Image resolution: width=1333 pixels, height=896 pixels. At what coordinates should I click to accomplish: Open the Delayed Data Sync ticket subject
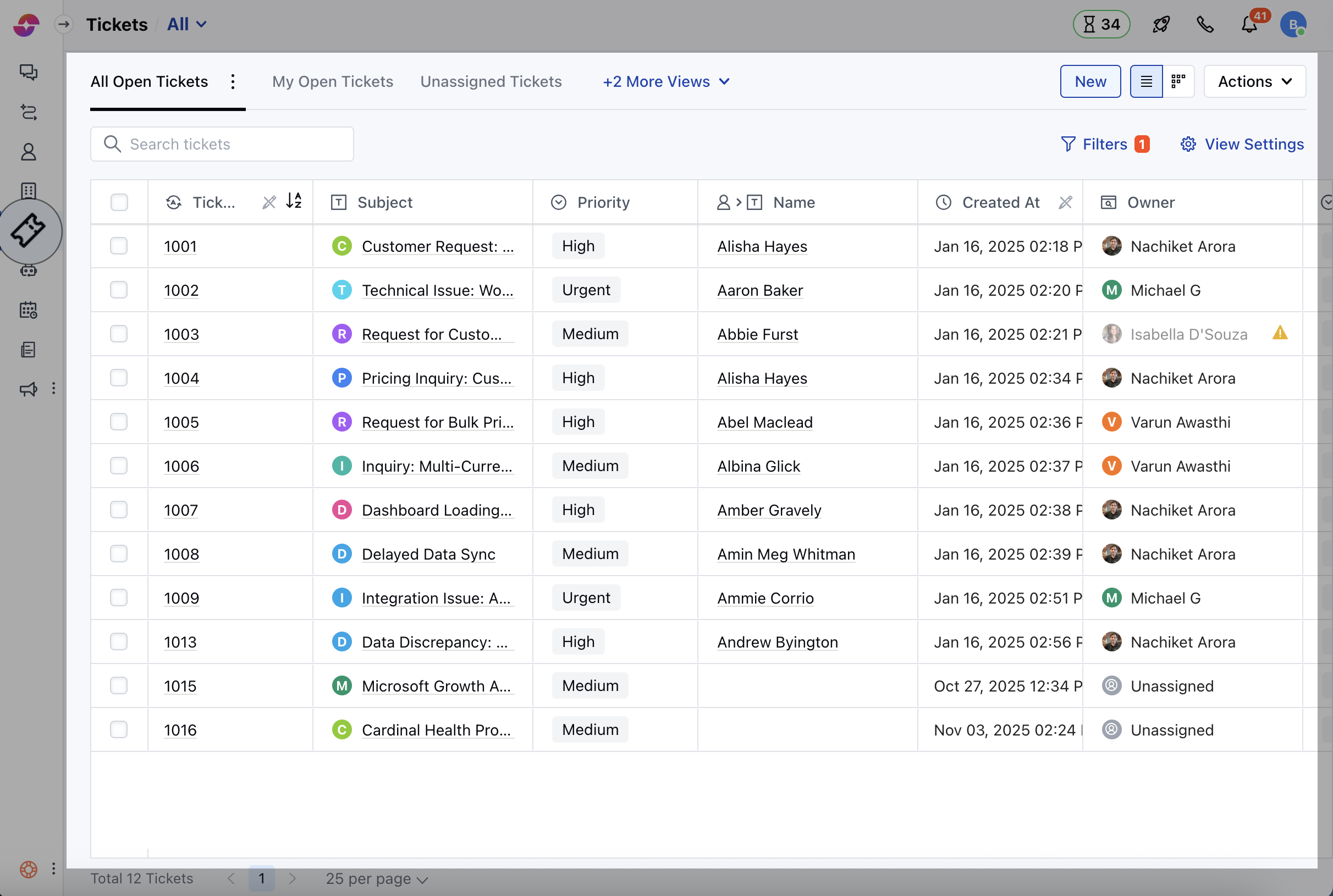coord(428,554)
